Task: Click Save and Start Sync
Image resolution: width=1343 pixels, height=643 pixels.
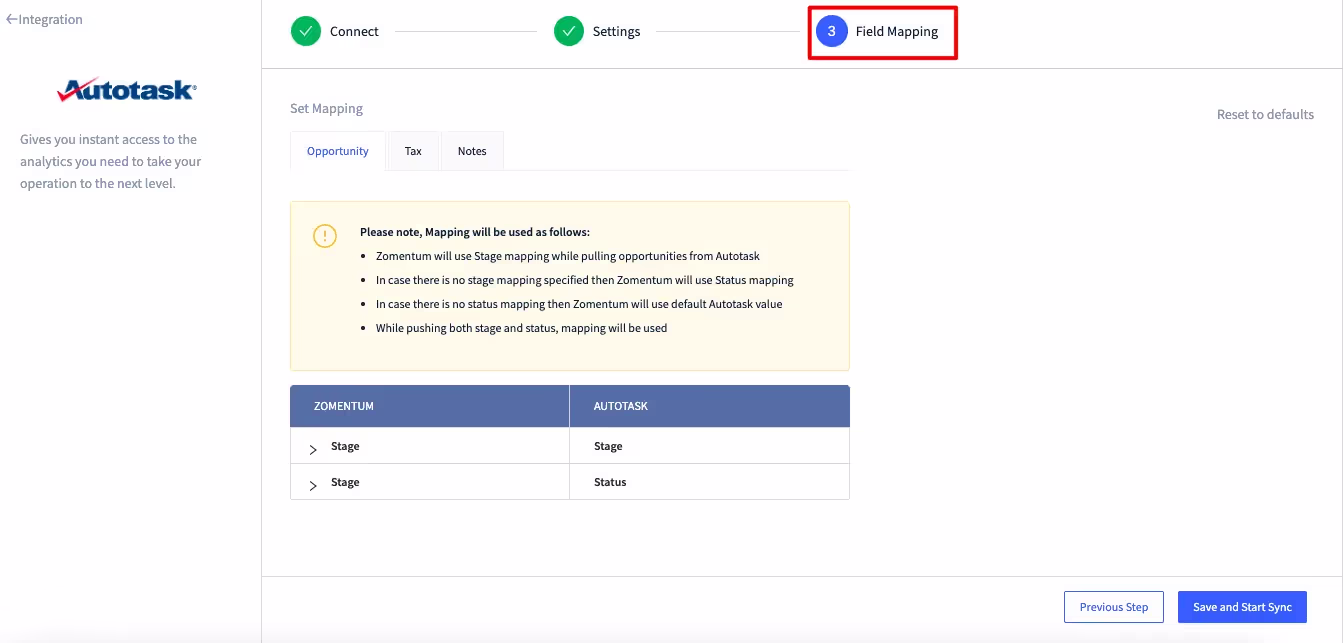Action: click(x=1242, y=607)
